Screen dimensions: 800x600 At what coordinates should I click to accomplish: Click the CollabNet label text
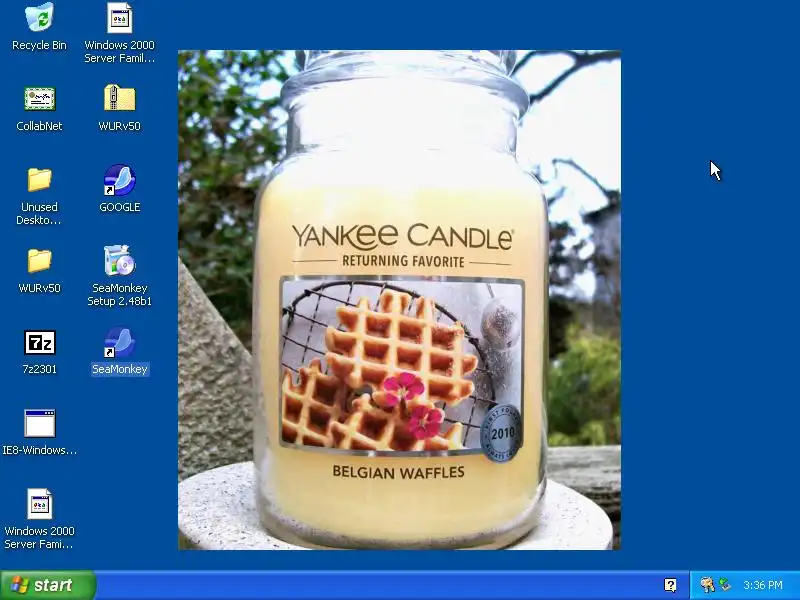39,126
